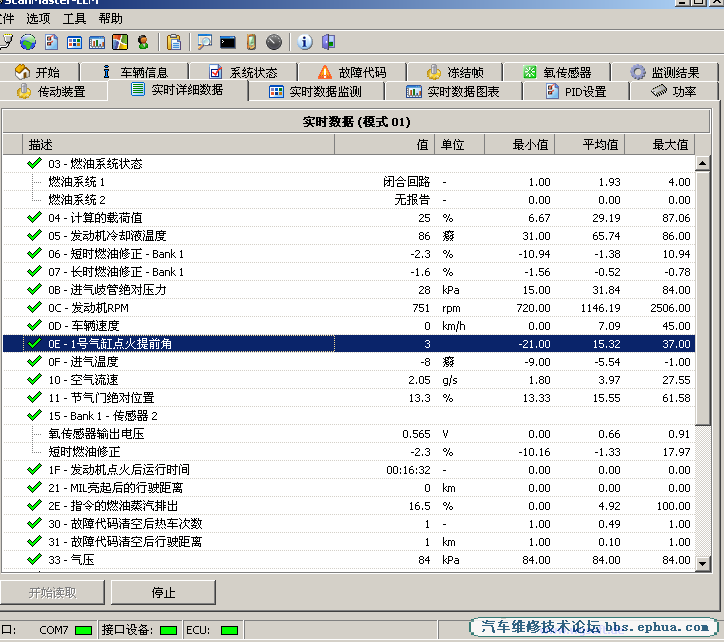Screen dimensions: 724x642
Task: Open the black terminal console icon
Action: tap(228, 42)
